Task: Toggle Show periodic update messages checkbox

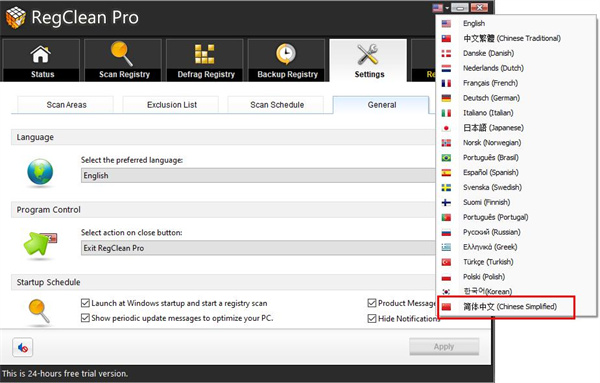Action: pos(85,318)
